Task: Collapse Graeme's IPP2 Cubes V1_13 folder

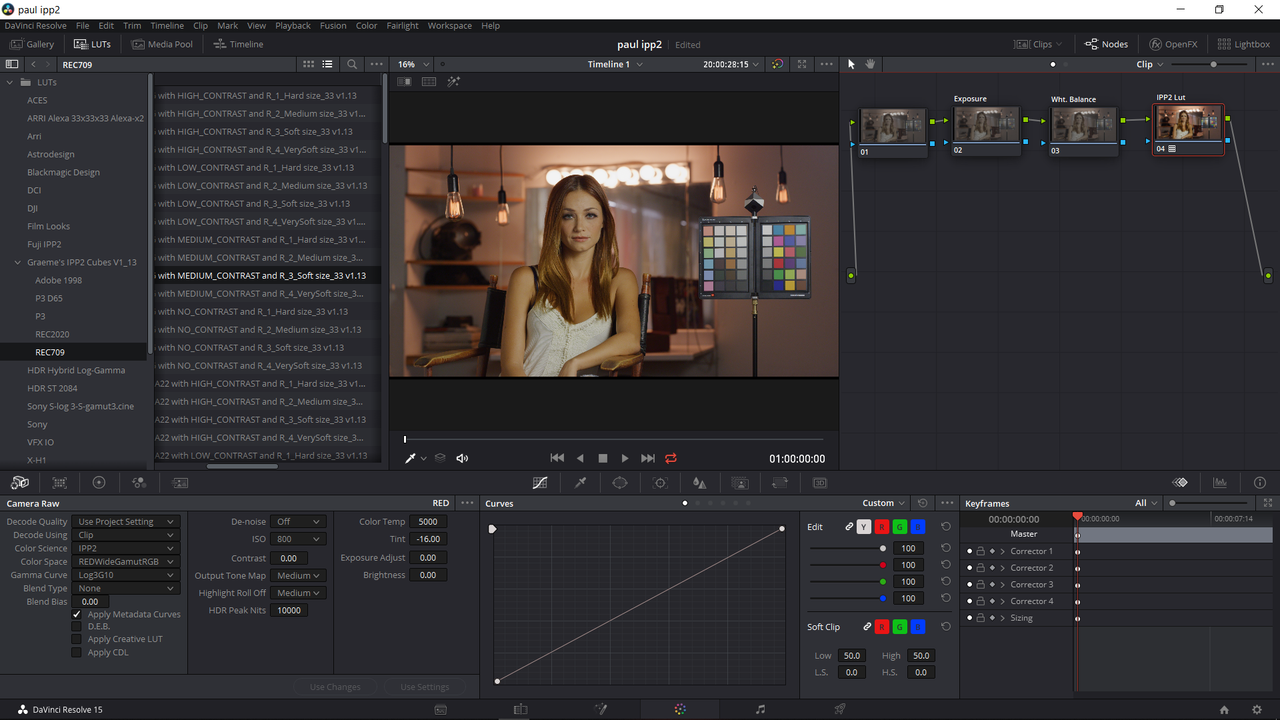Action: (x=17, y=262)
